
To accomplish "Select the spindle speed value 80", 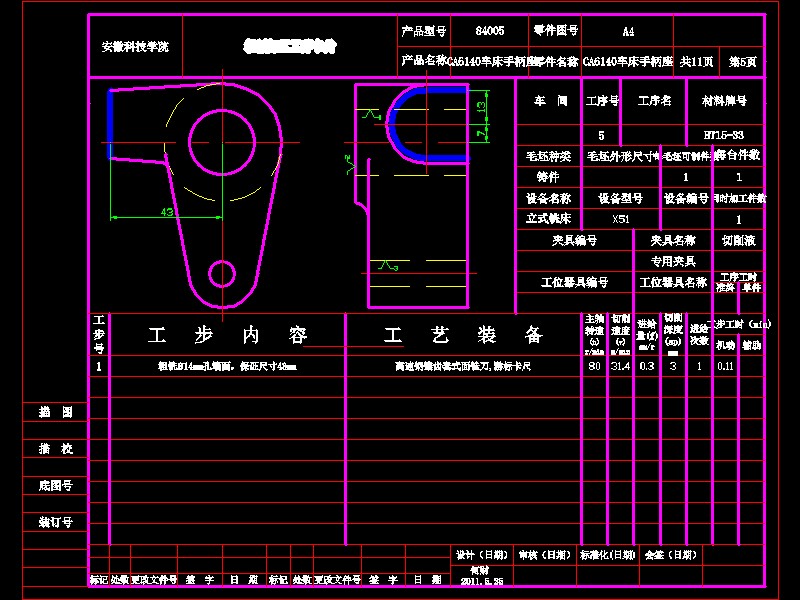I will 594,366.
